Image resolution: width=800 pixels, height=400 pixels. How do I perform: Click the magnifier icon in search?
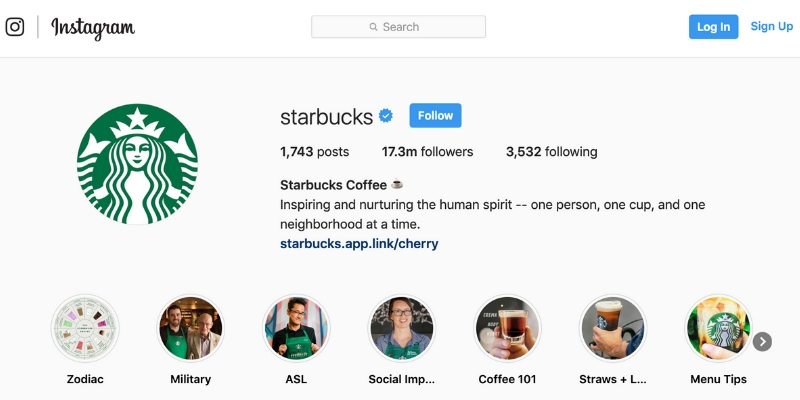[x=373, y=27]
